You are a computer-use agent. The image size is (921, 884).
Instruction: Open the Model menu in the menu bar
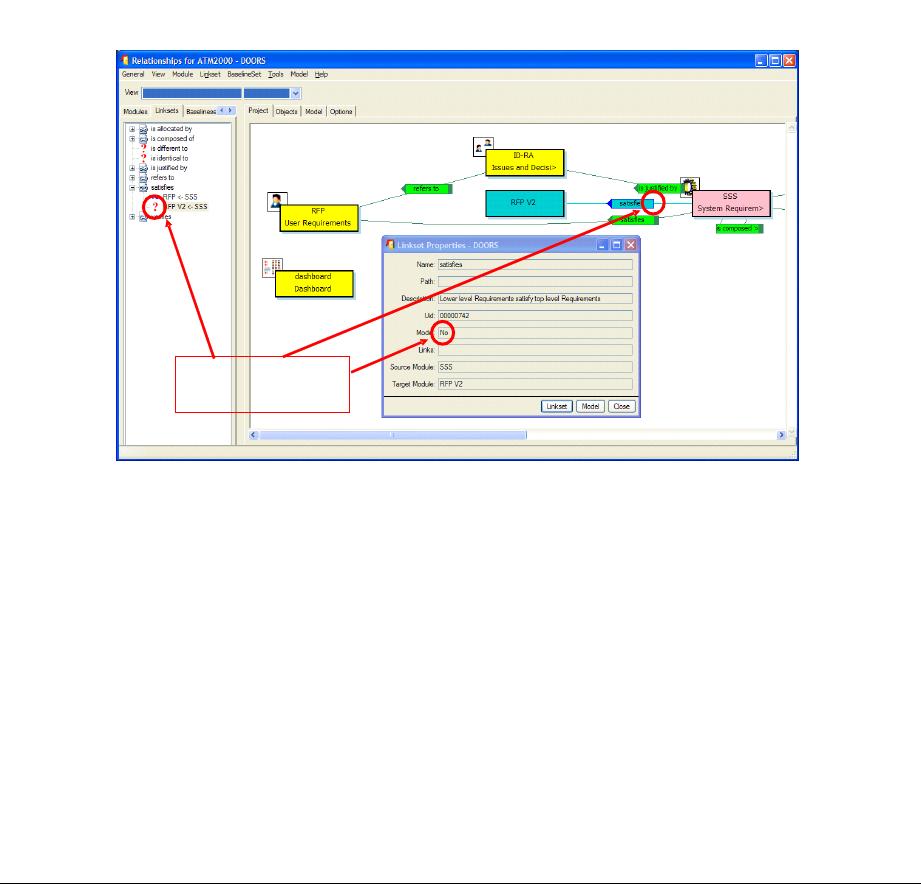(299, 75)
